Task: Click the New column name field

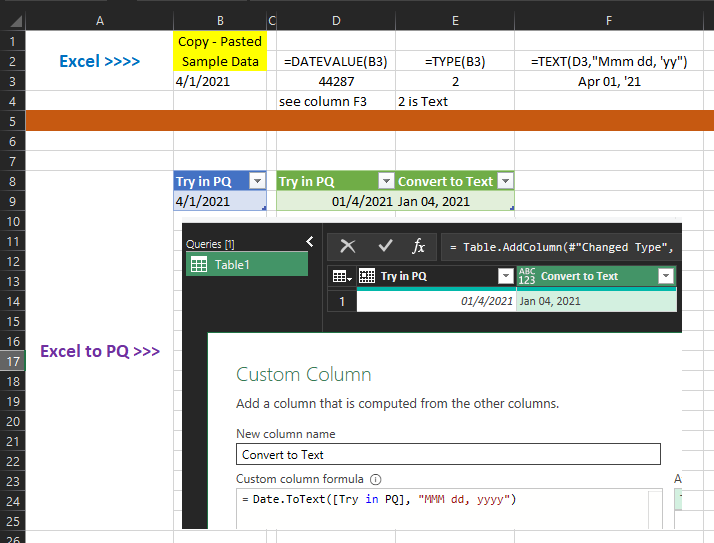Action: coord(448,454)
